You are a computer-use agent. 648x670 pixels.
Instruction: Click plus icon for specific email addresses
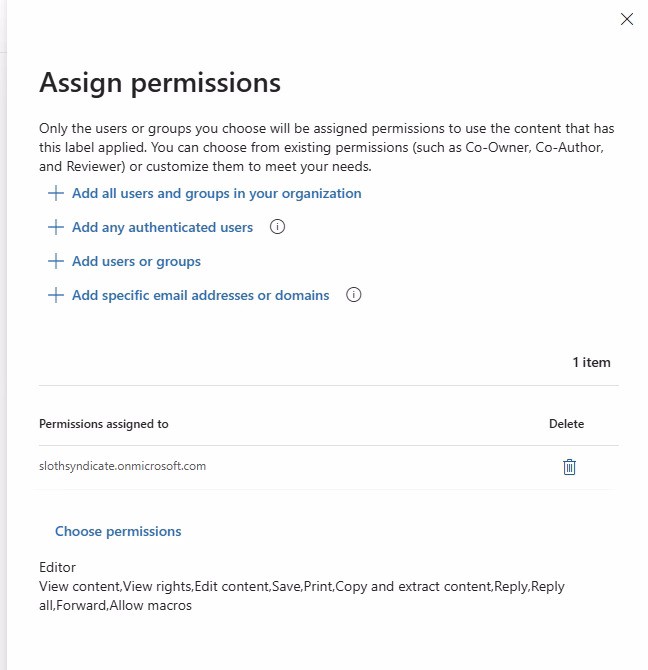tap(56, 295)
